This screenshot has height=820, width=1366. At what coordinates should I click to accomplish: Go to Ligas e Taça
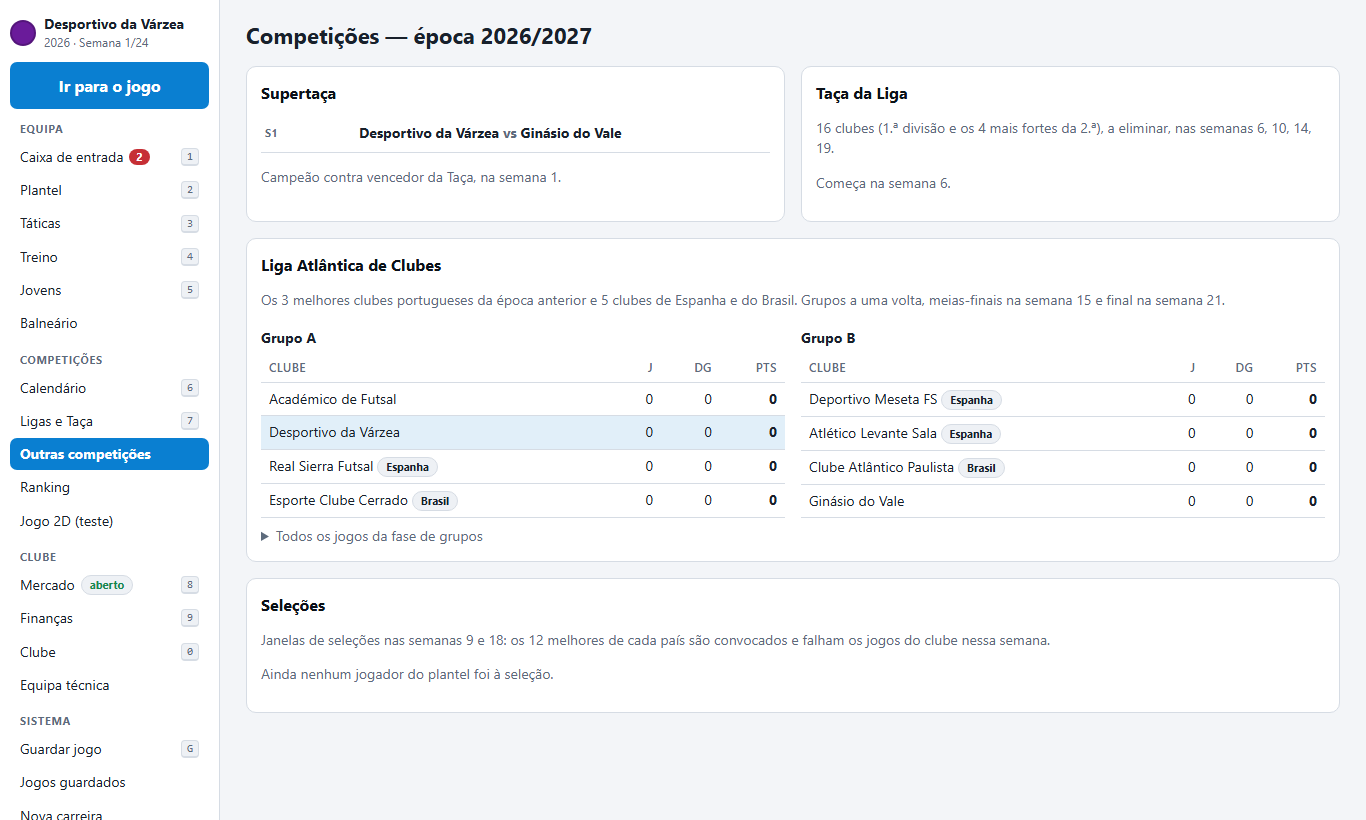(x=109, y=421)
